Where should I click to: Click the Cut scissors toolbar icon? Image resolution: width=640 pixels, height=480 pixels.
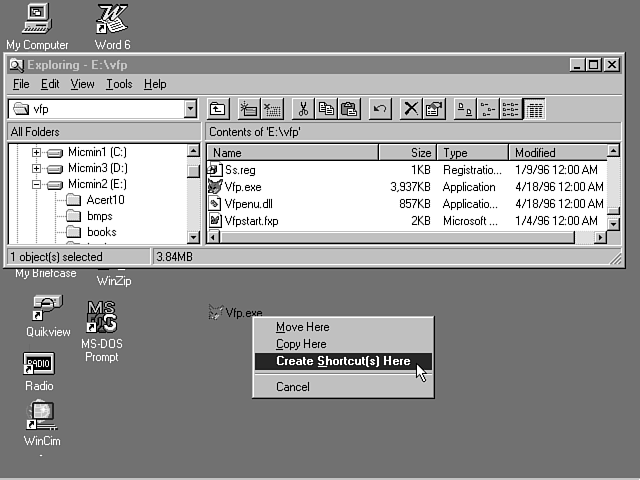(x=302, y=109)
